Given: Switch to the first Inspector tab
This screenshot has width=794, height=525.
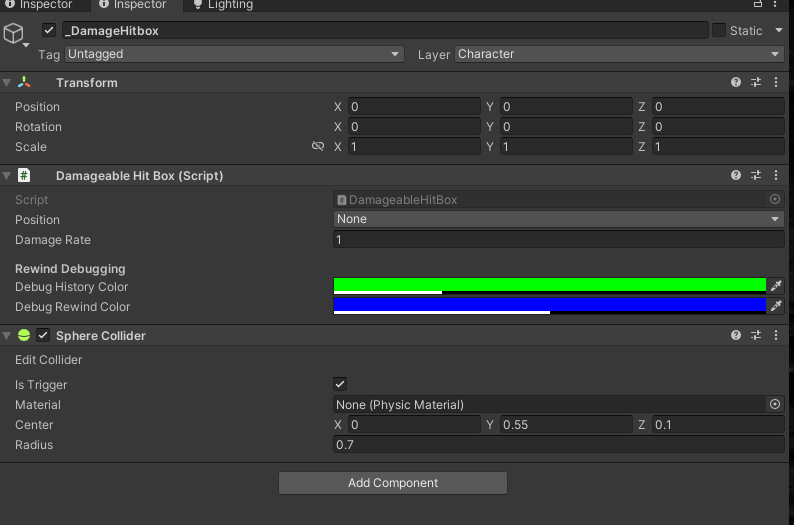Looking at the screenshot, I should pos(39,5).
